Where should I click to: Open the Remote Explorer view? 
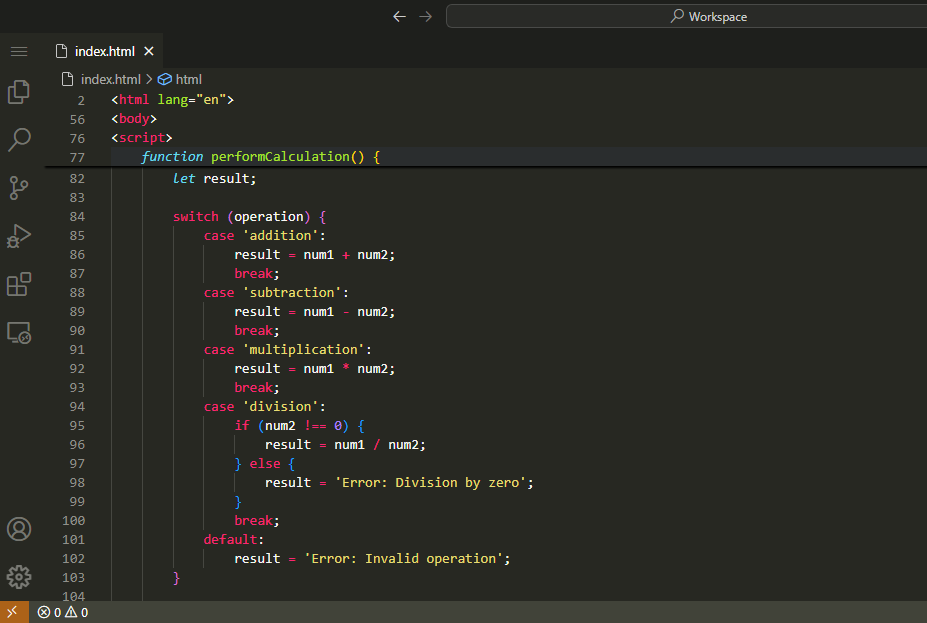click(19, 332)
